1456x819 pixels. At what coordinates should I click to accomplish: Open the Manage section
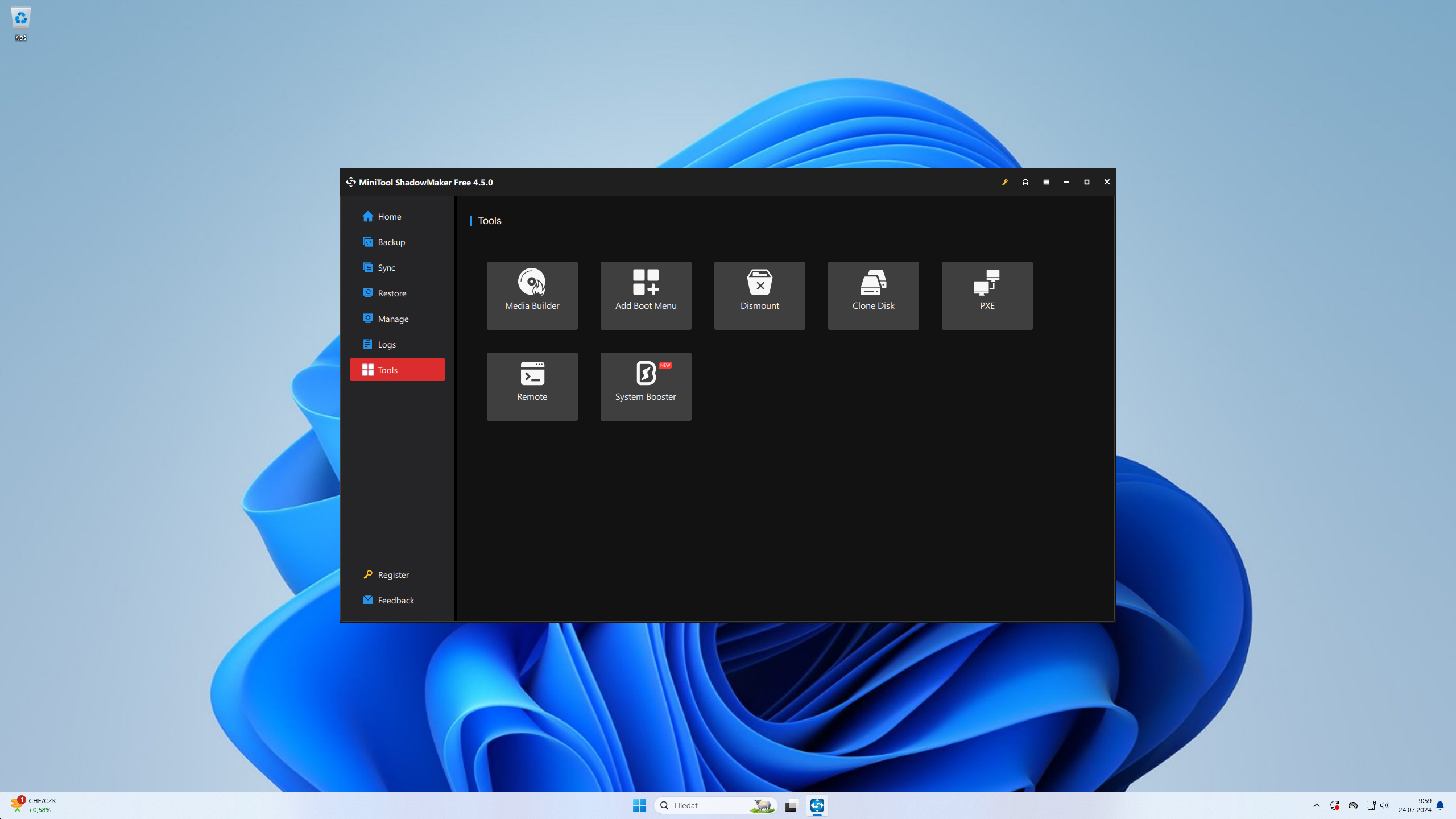pyautogui.click(x=392, y=318)
